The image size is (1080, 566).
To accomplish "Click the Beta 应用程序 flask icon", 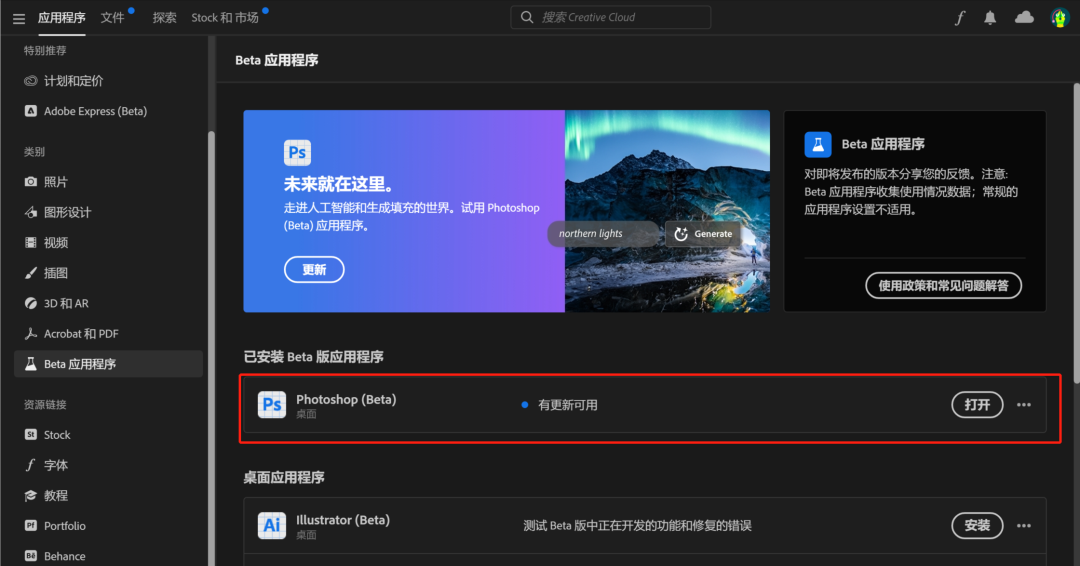I will tap(30, 364).
